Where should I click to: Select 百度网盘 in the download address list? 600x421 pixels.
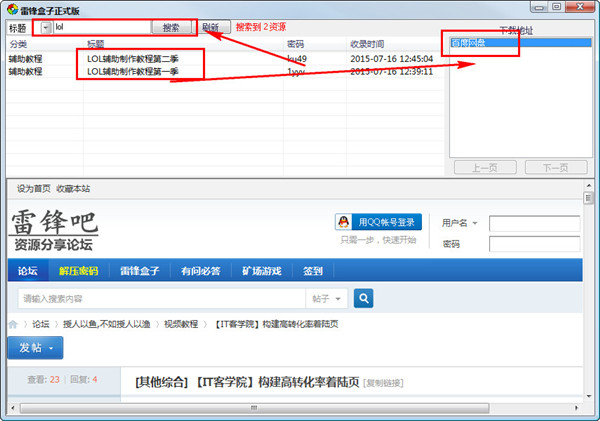point(520,42)
